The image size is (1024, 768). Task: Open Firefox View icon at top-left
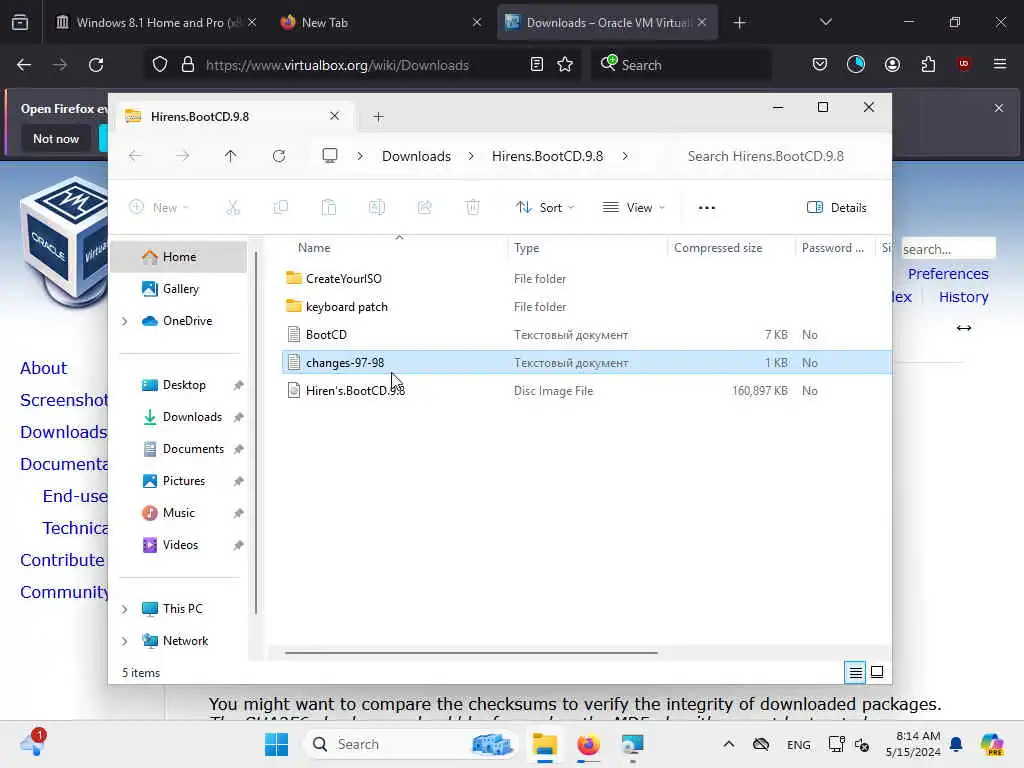coord(20,22)
